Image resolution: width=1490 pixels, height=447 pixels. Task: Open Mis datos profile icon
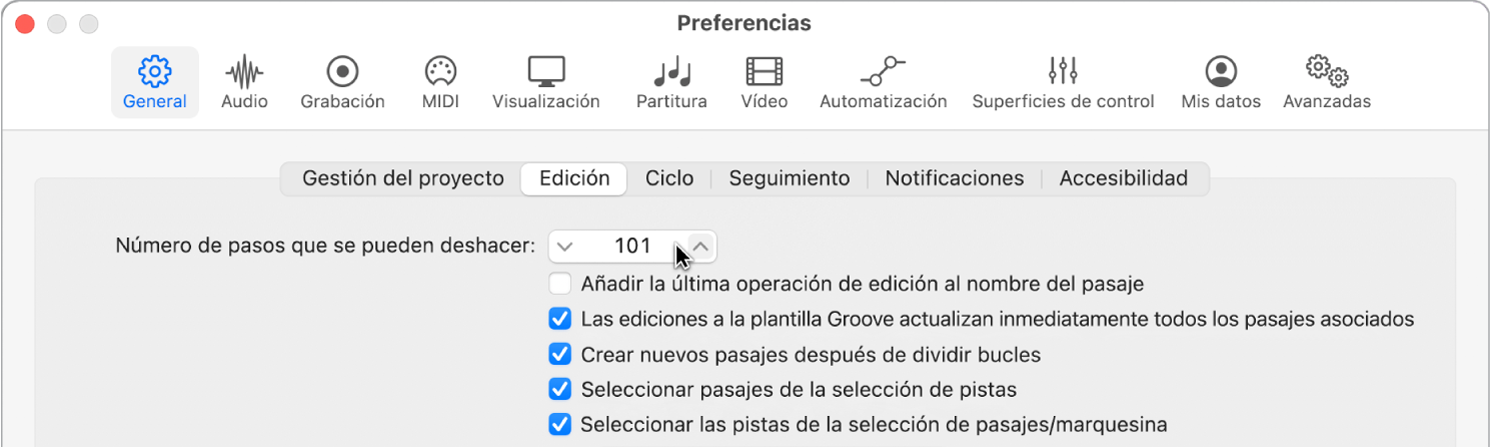1221,71
